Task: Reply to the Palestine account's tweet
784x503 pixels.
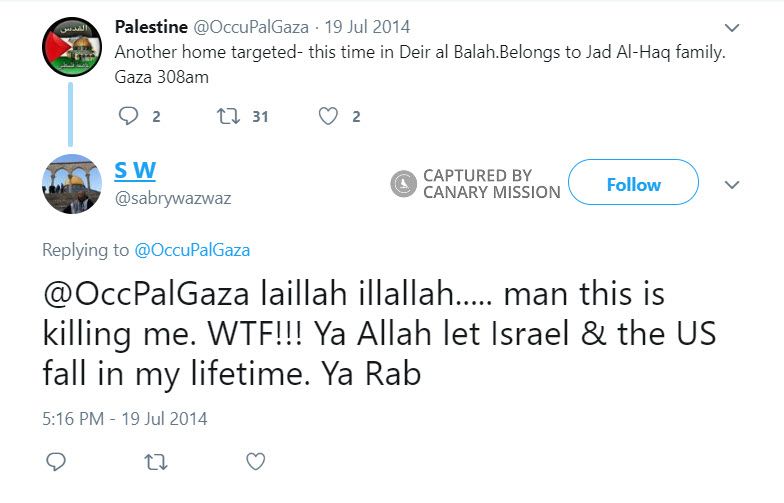Action: (127, 117)
